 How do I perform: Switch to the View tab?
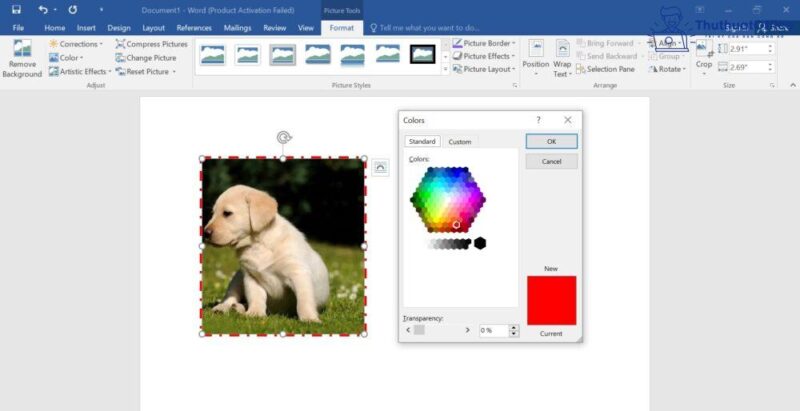click(x=306, y=28)
